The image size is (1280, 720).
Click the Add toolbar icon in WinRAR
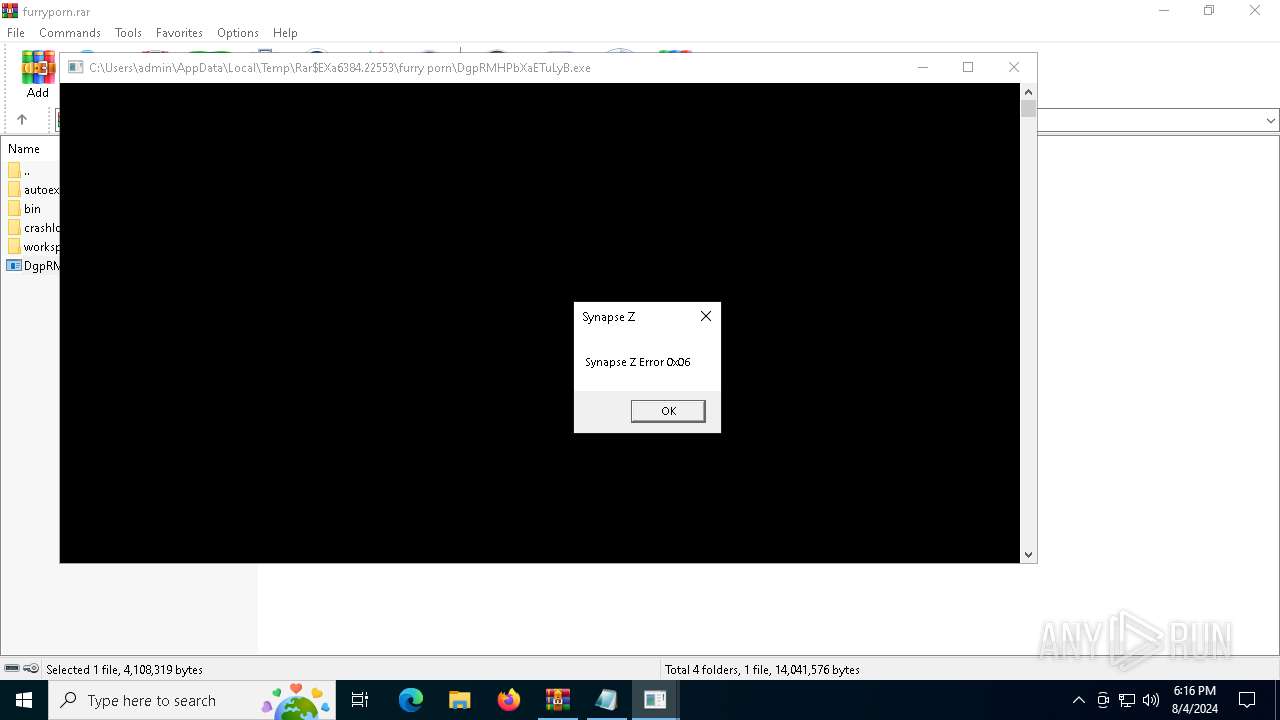[x=38, y=75]
